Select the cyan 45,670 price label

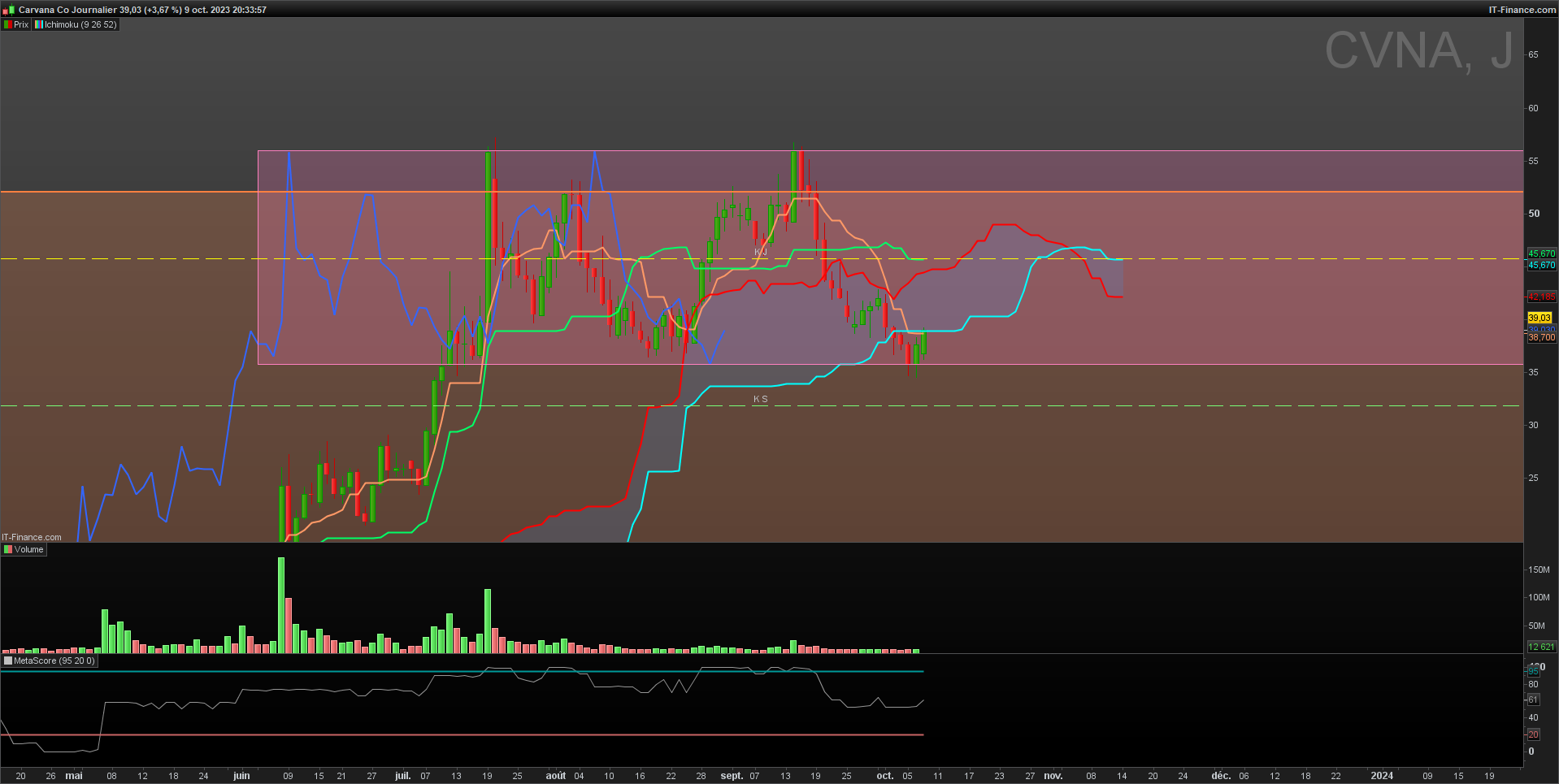tap(1541, 265)
